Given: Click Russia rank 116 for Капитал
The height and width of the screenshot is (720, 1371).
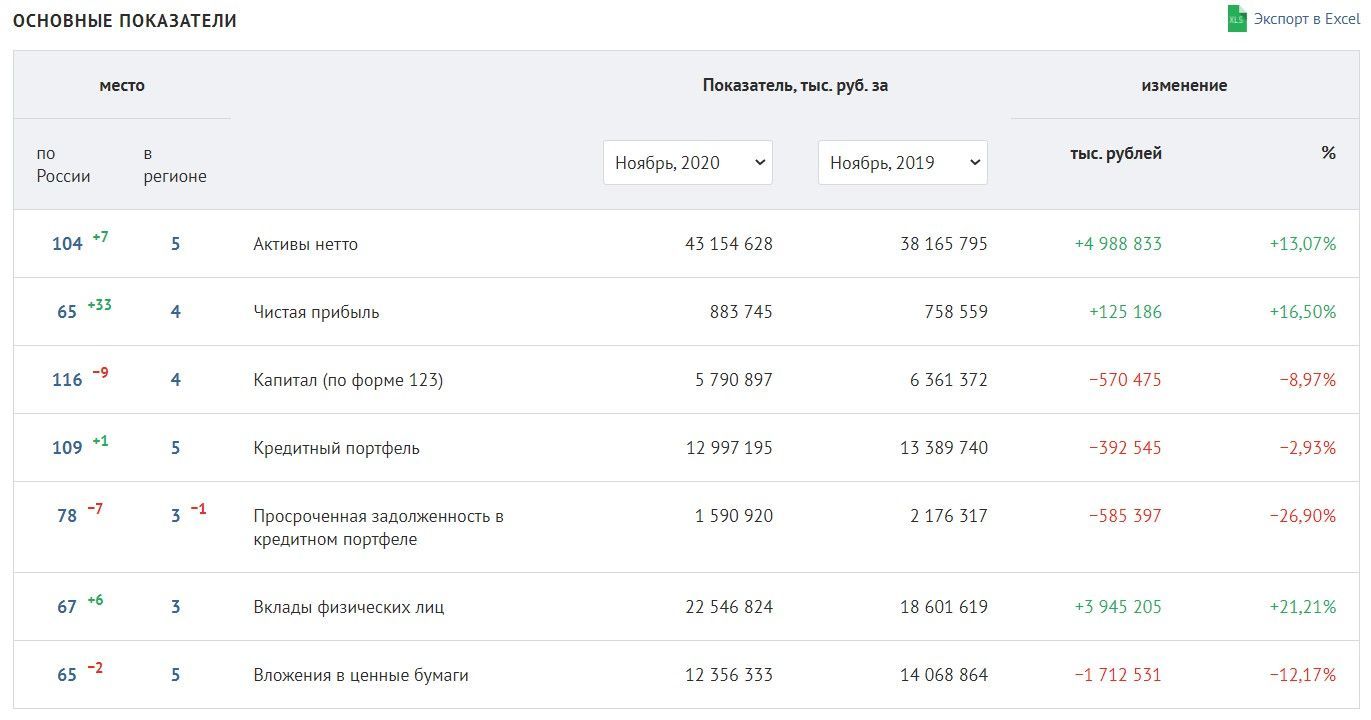Looking at the screenshot, I should pos(67,380).
